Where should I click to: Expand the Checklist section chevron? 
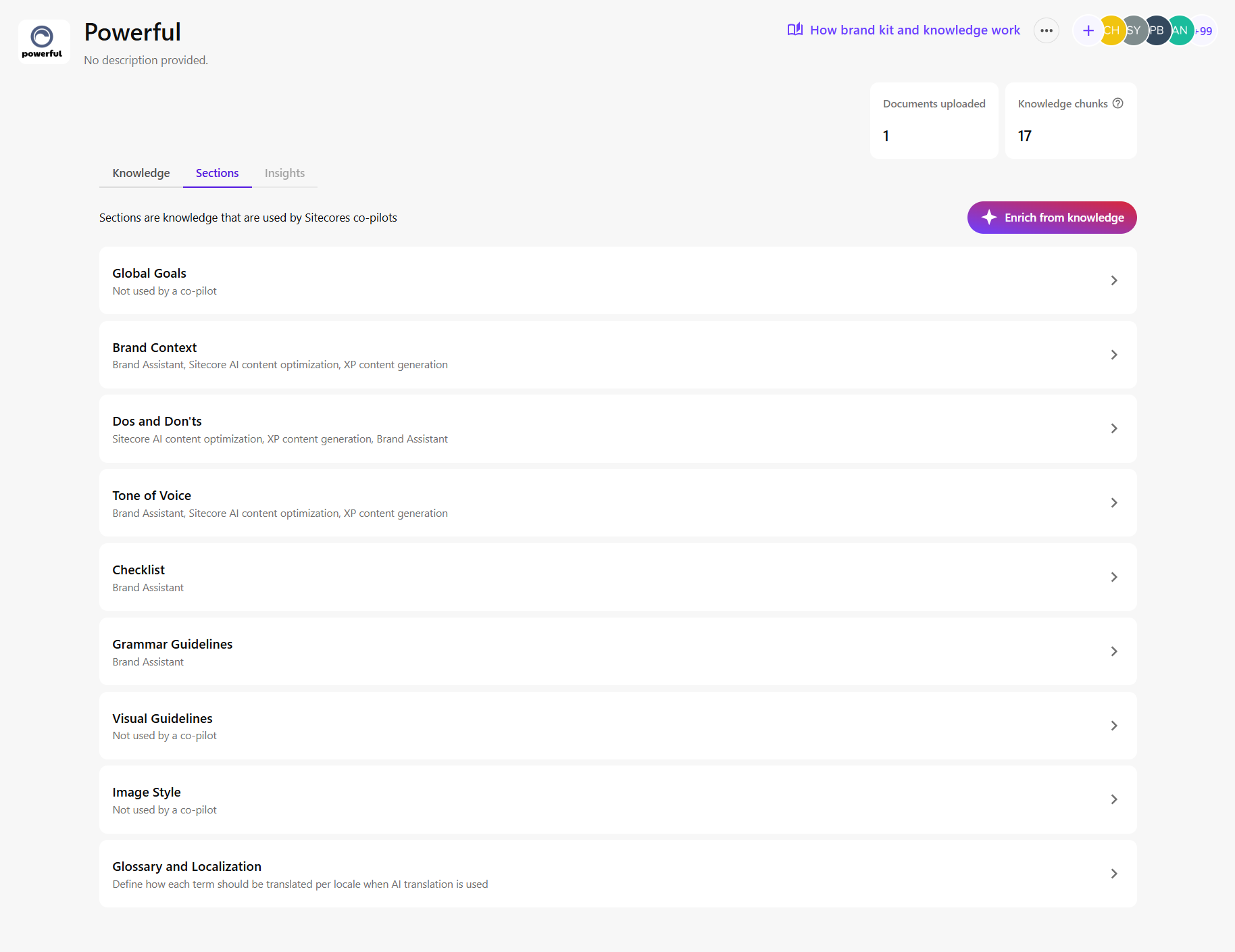point(1114,577)
